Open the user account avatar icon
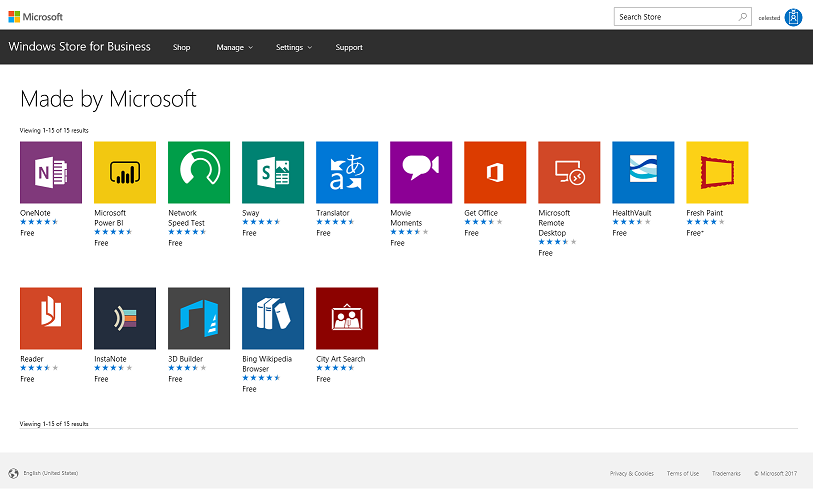Viewport: 813px width, 501px height. click(x=793, y=17)
